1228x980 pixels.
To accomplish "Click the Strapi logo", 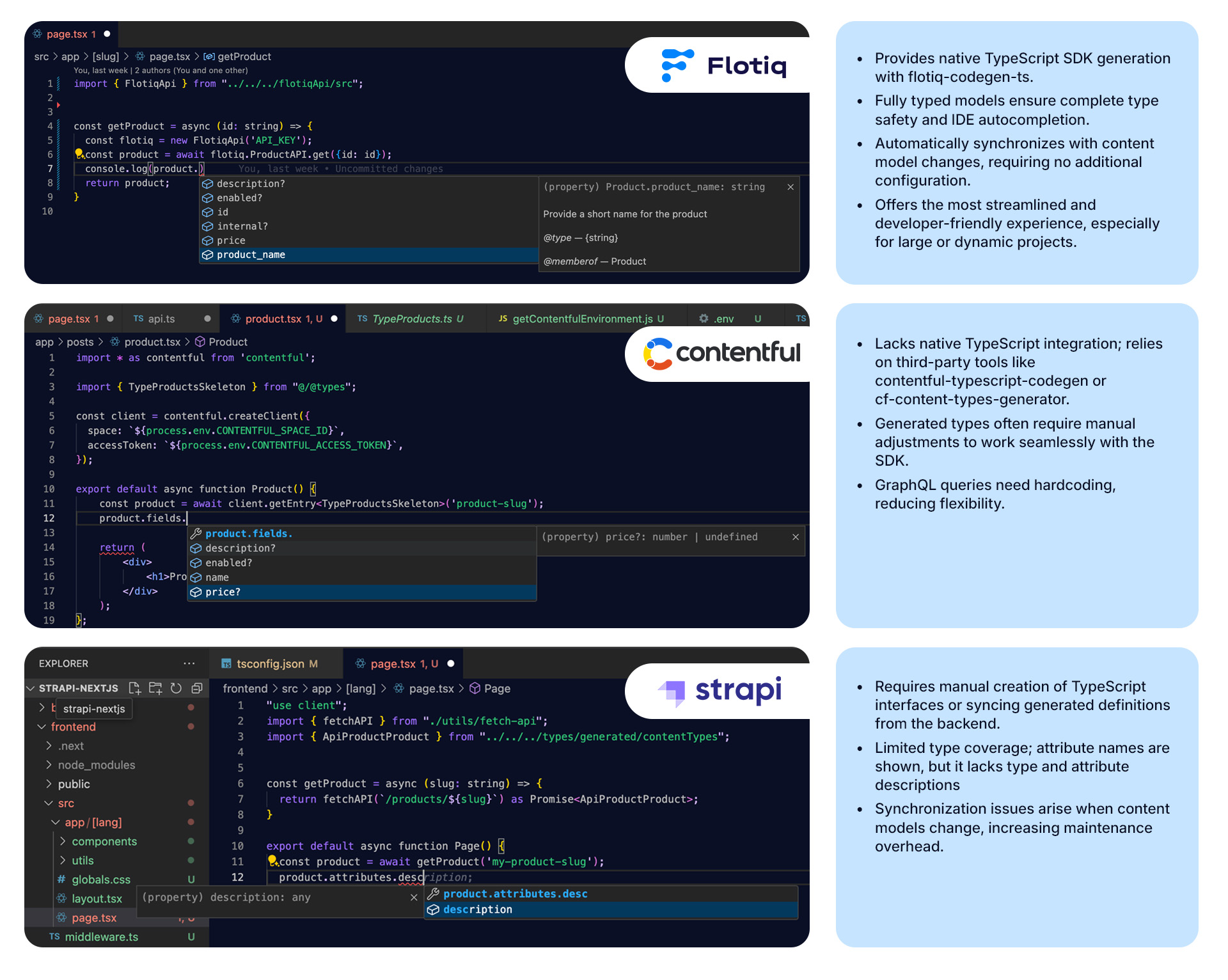I will pyautogui.click(x=720, y=691).
